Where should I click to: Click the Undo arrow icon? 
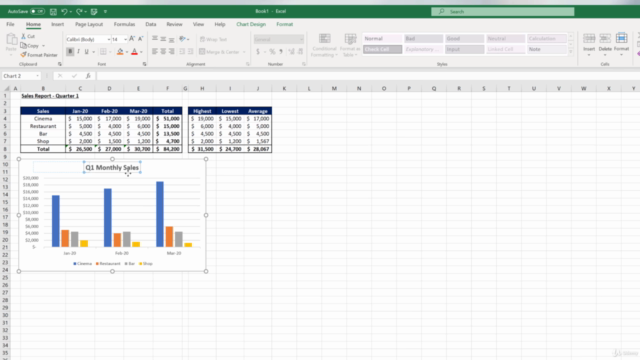(x=64, y=11)
